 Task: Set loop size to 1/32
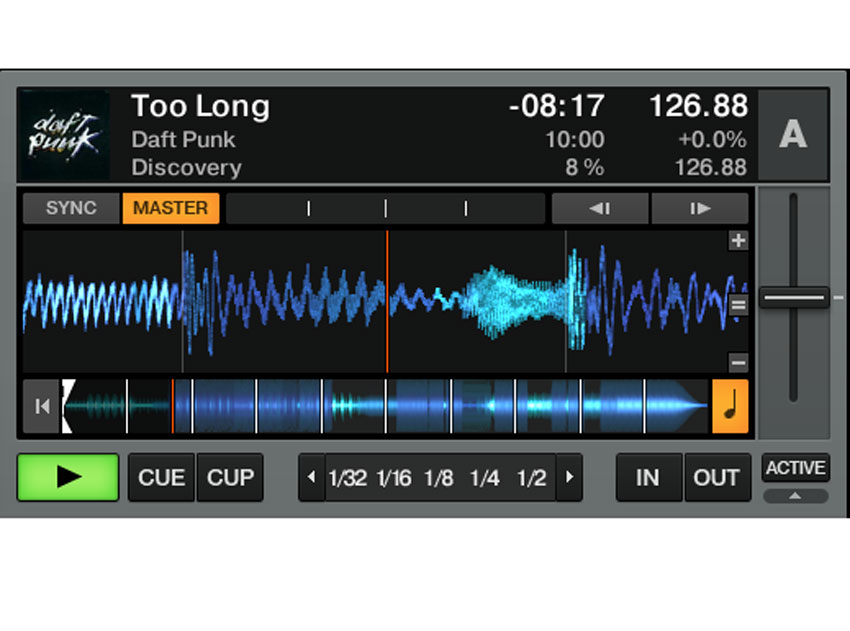(347, 478)
